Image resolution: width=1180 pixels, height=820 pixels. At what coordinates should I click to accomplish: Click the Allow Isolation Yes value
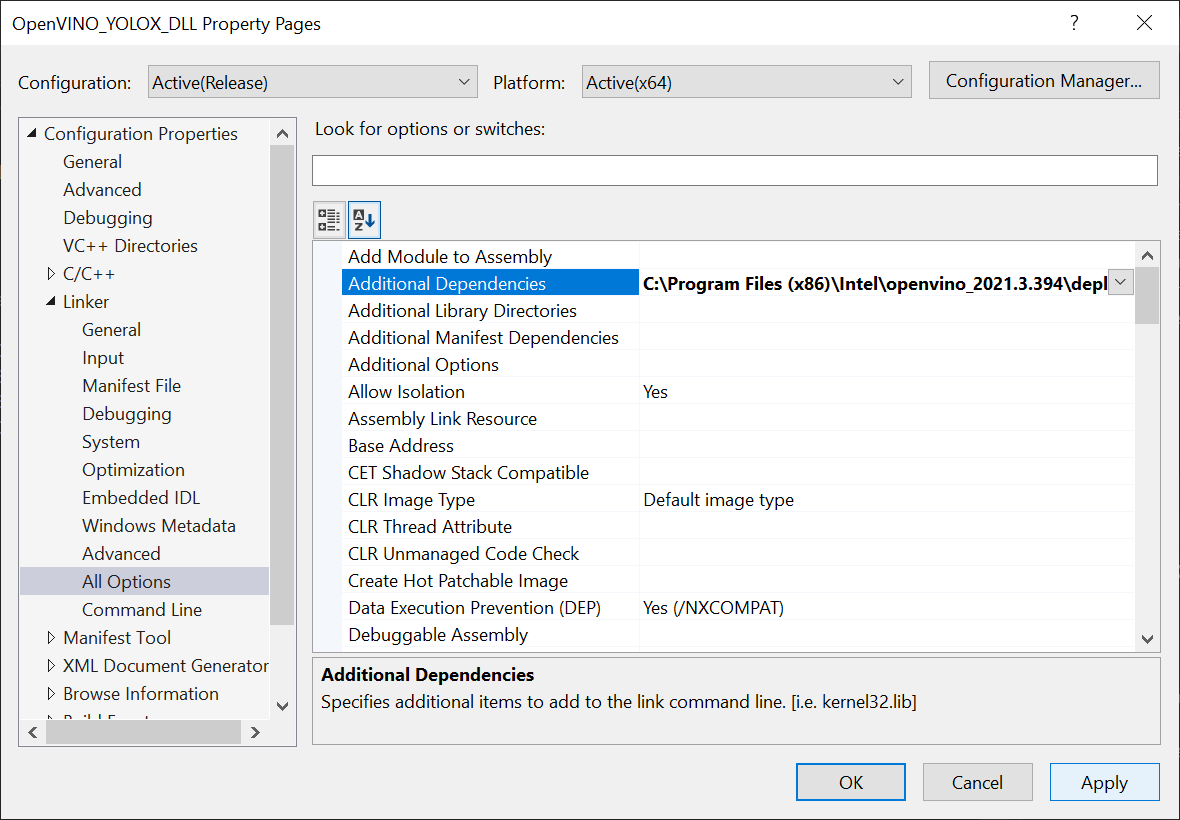[x=655, y=391]
